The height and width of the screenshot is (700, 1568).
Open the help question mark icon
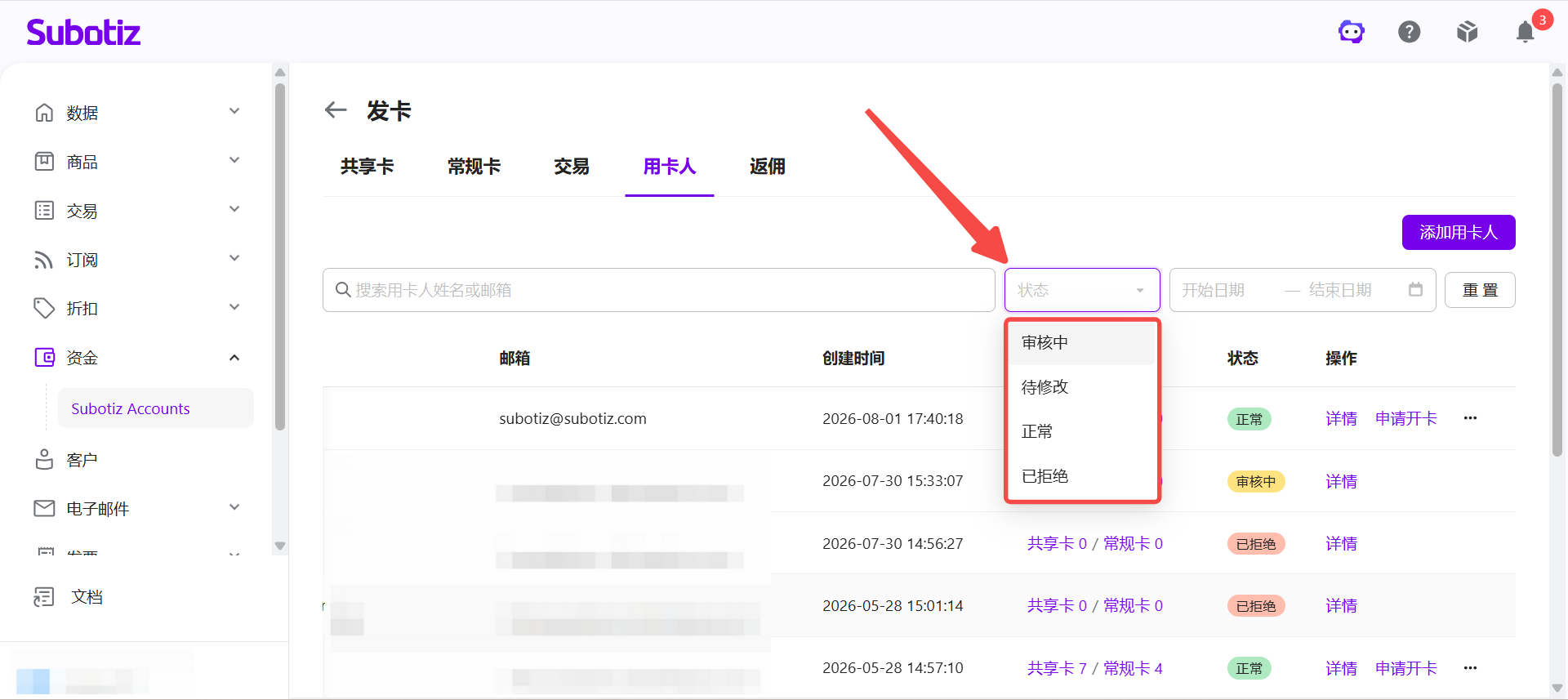click(x=1410, y=32)
